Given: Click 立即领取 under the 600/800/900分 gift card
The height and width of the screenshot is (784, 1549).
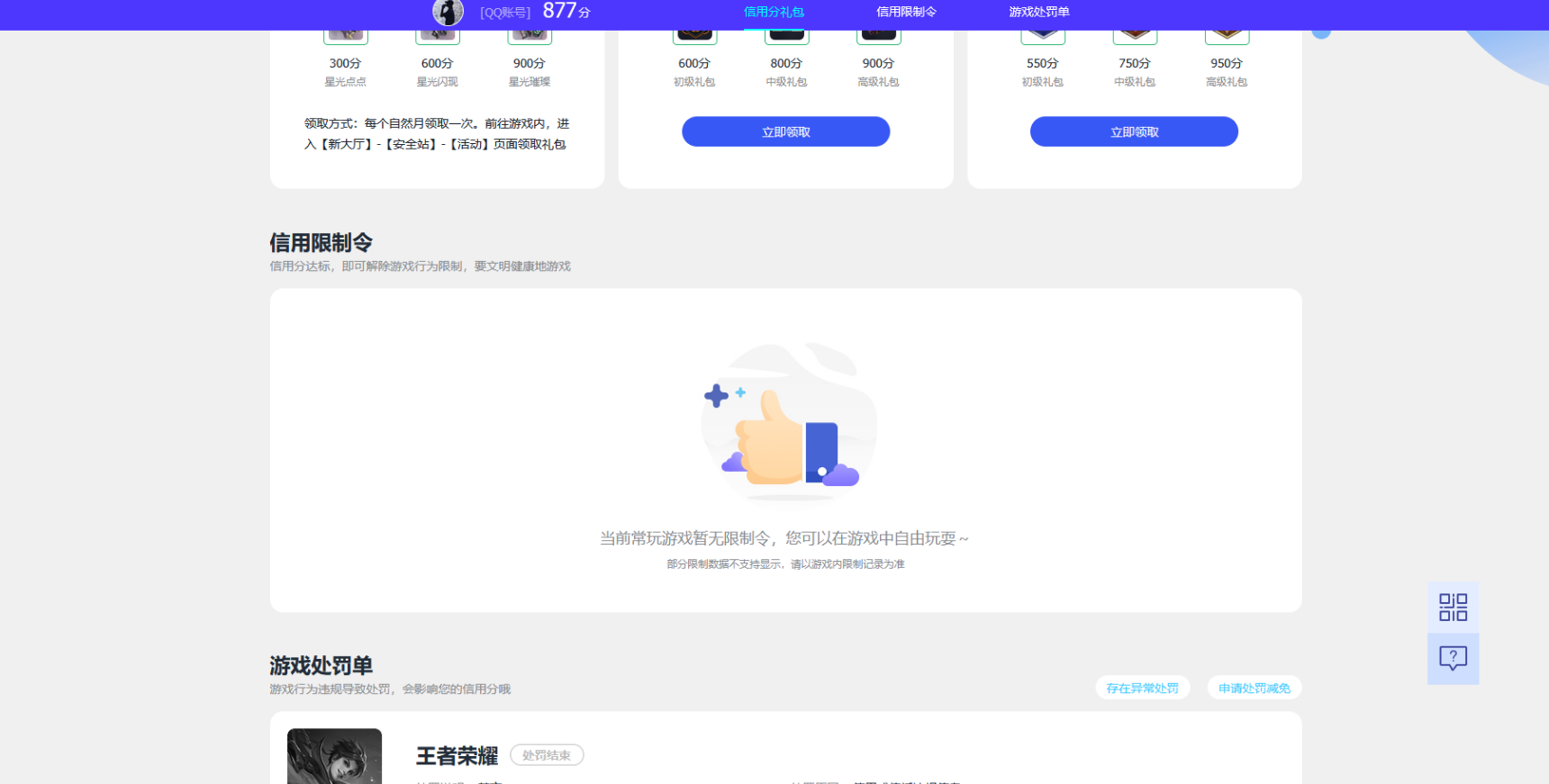Looking at the screenshot, I should pos(785,131).
